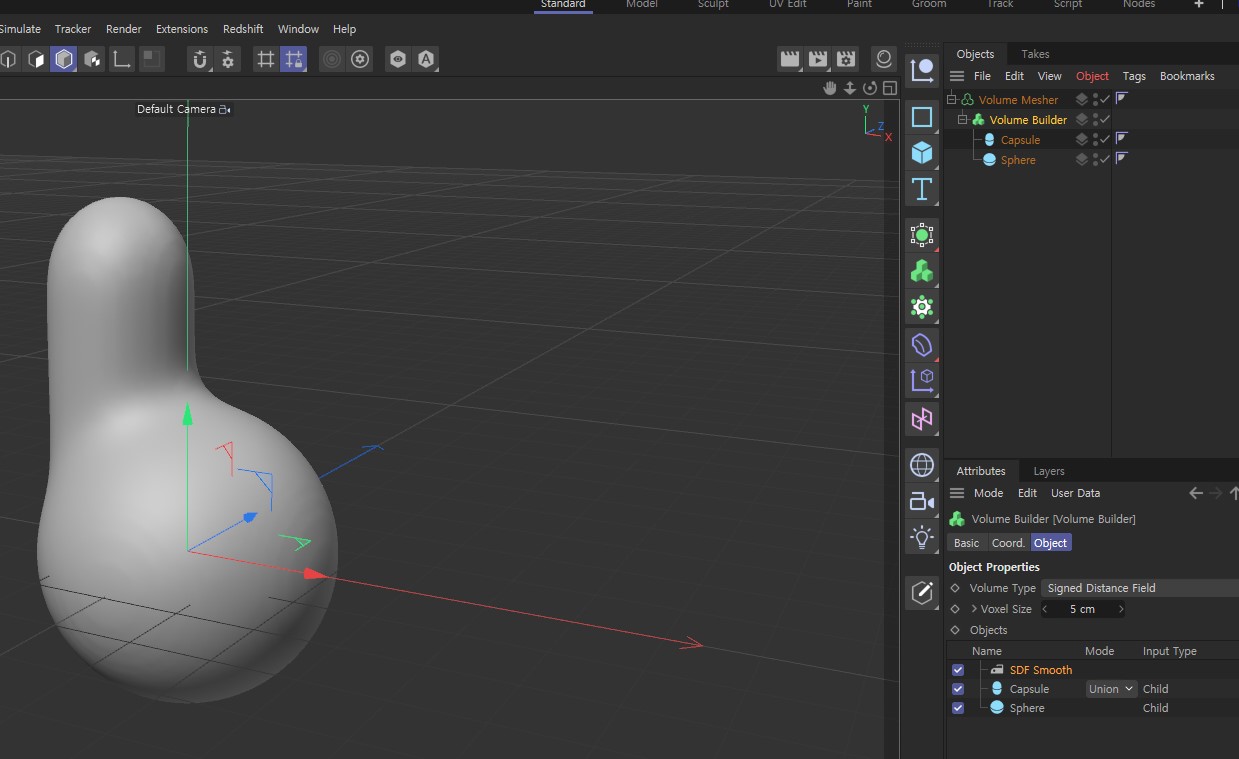
Task: Open the Tags menu in Object Manager
Action: 1134,76
